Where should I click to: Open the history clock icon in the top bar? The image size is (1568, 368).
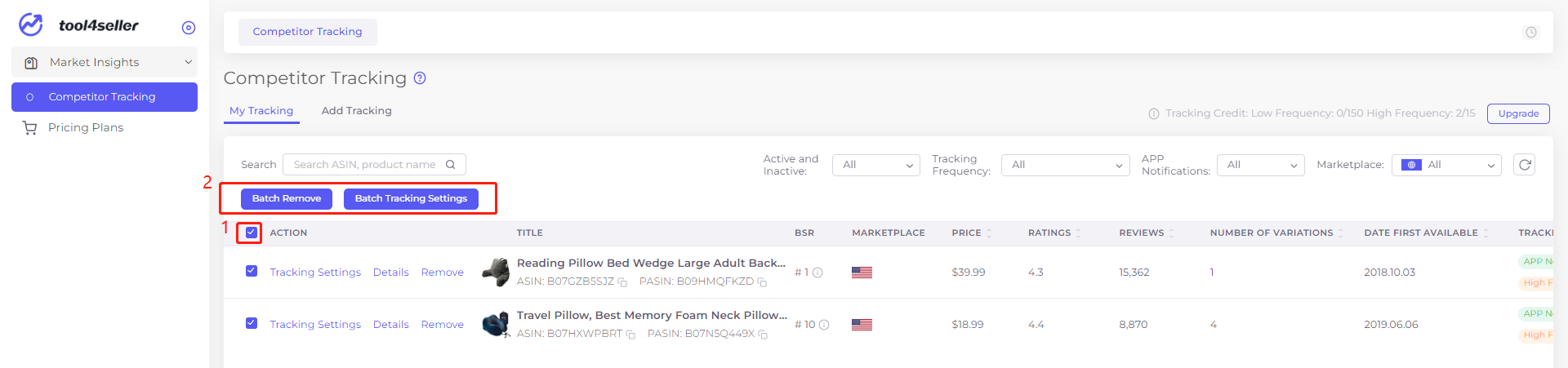(1531, 33)
